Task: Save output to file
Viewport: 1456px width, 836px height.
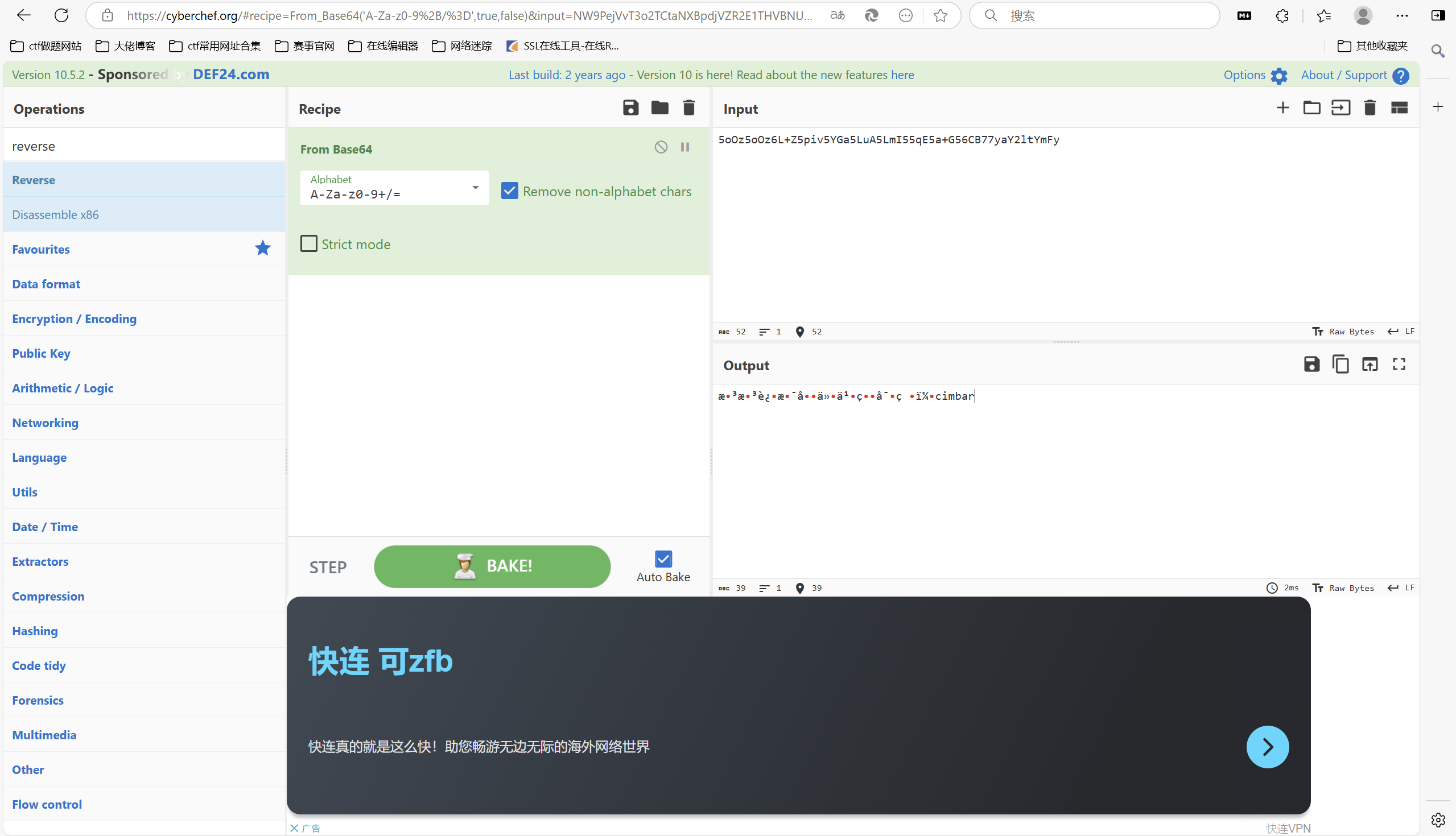Action: [1311, 365]
